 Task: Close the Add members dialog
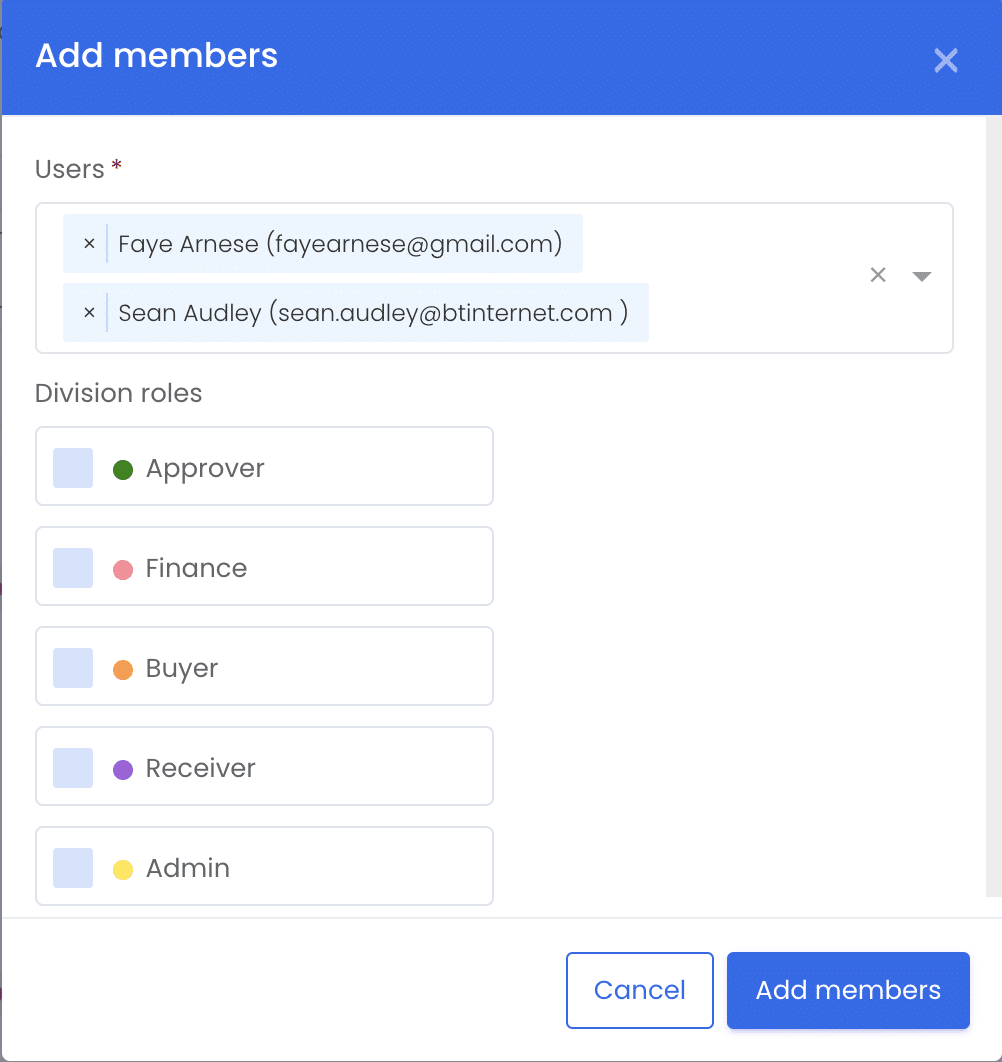point(946,60)
